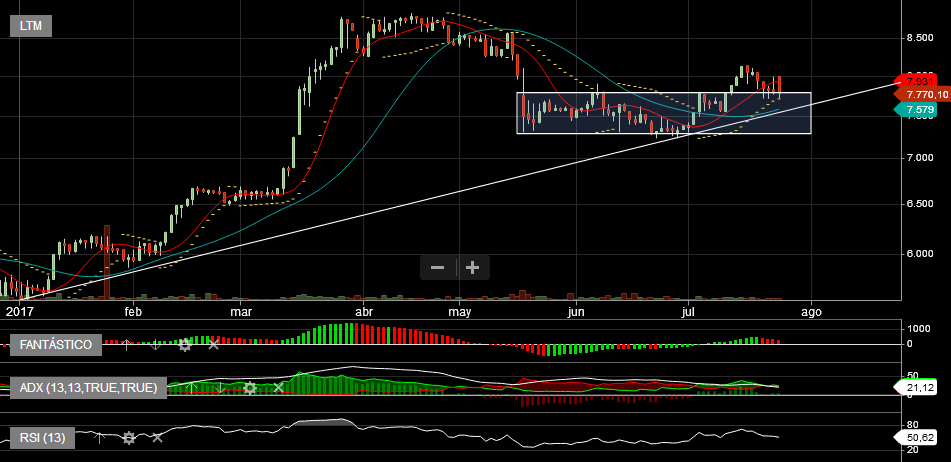Zoom out with the minus button
The height and width of the screenshot is (462, 951).
pyautogui.click(x=438, y=267)
